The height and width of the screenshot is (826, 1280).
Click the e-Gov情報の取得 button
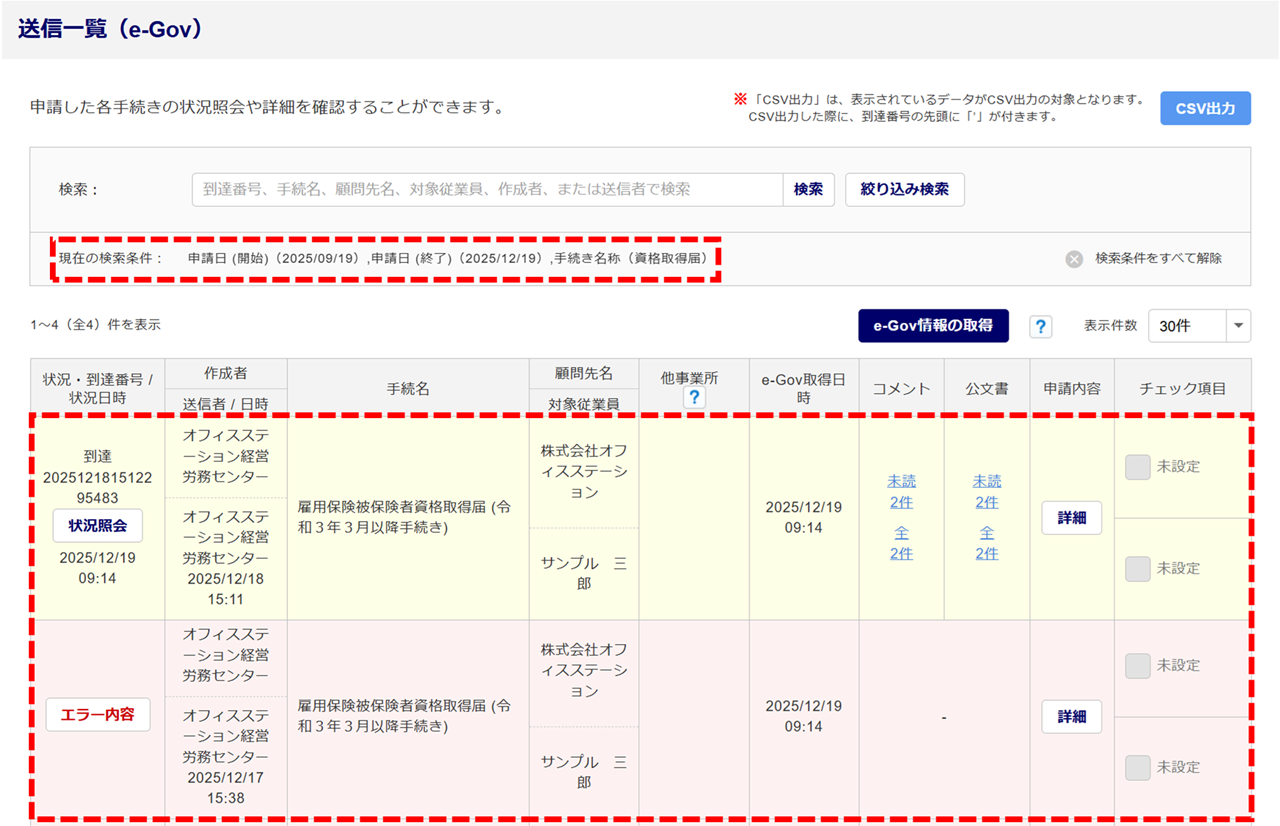[933, 326]
